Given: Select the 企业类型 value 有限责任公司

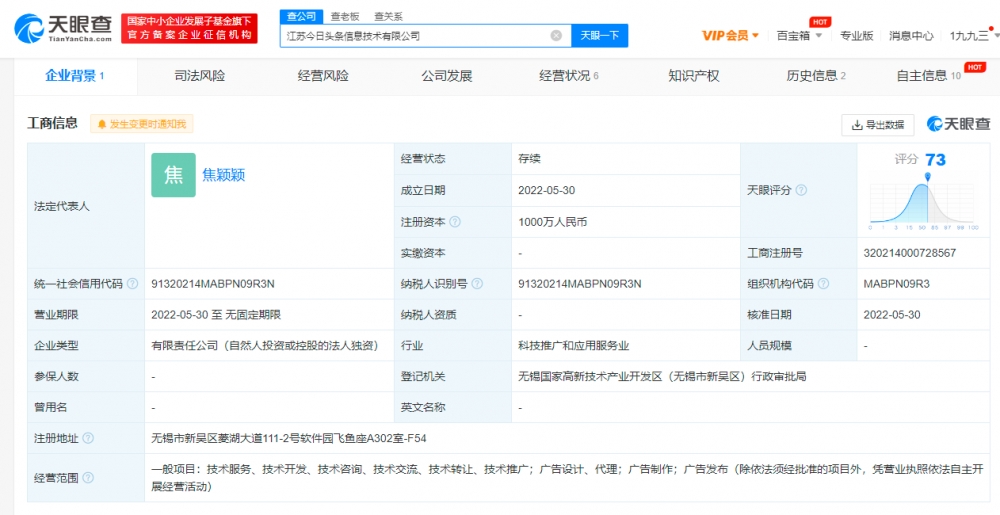Looking at the screenshot, I should click(x=265, y=345).
